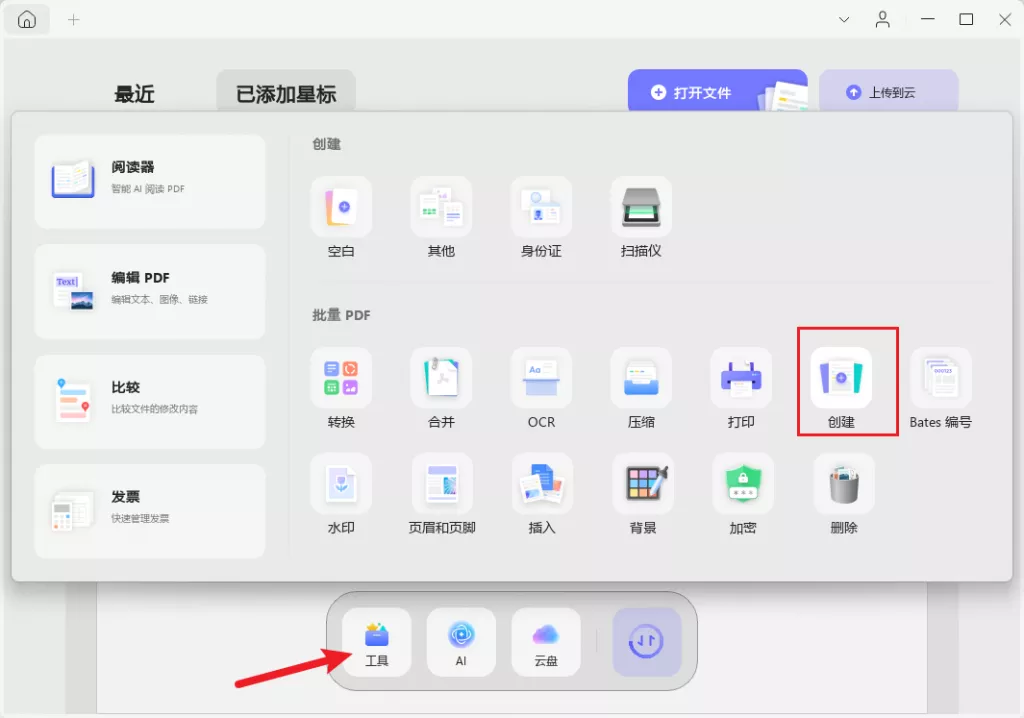This screenshot has width=1024, height=718.
Task: Click the 上传到云 upload to cloud button
Action: [x=889, y=93]
